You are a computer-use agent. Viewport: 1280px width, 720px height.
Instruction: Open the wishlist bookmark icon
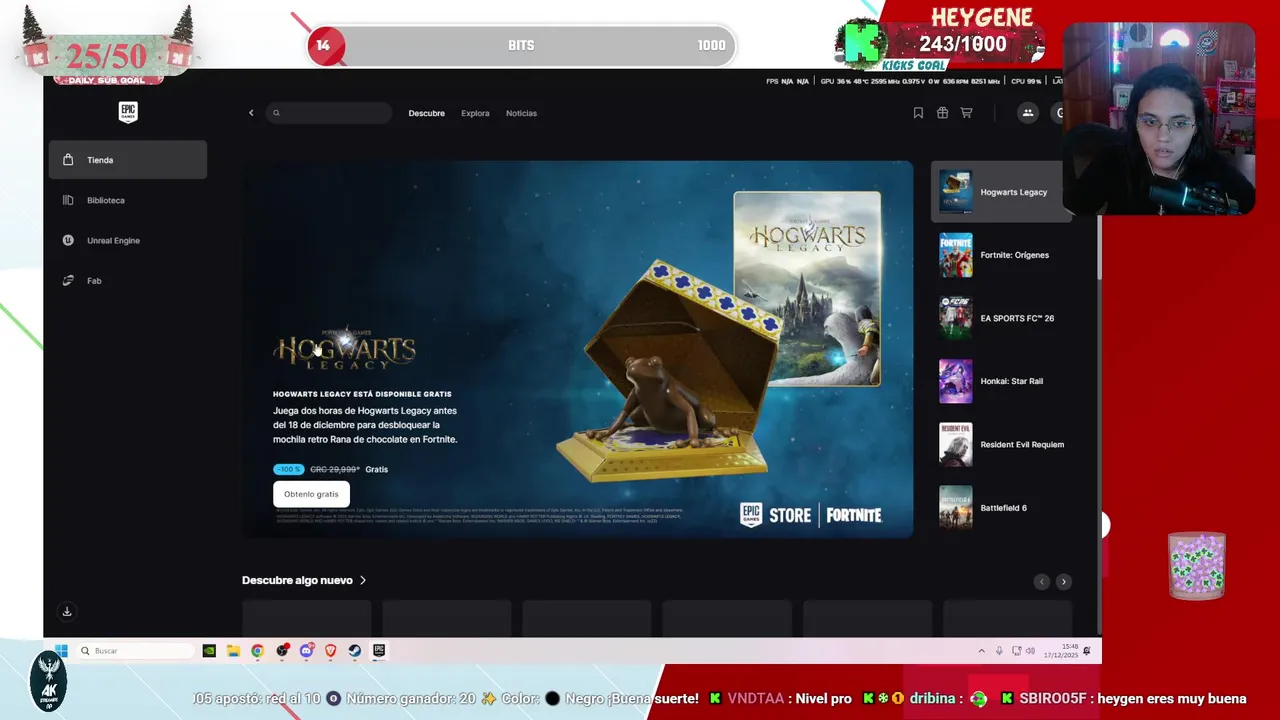click(918, 113)
